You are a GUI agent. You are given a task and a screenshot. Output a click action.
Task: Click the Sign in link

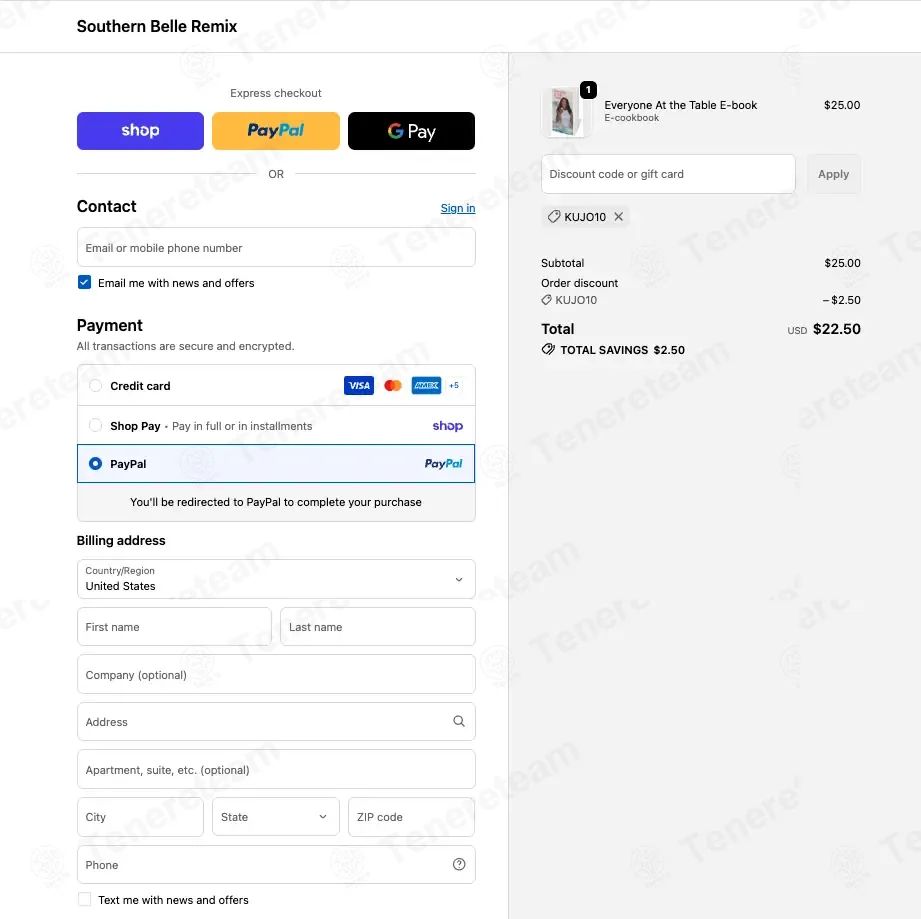[458, 208]
